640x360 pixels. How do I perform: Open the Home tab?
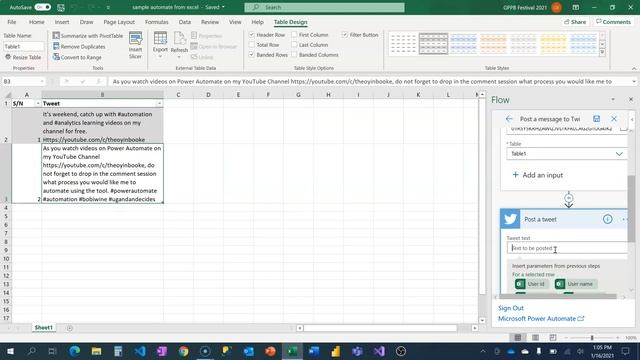pos(36,22)
